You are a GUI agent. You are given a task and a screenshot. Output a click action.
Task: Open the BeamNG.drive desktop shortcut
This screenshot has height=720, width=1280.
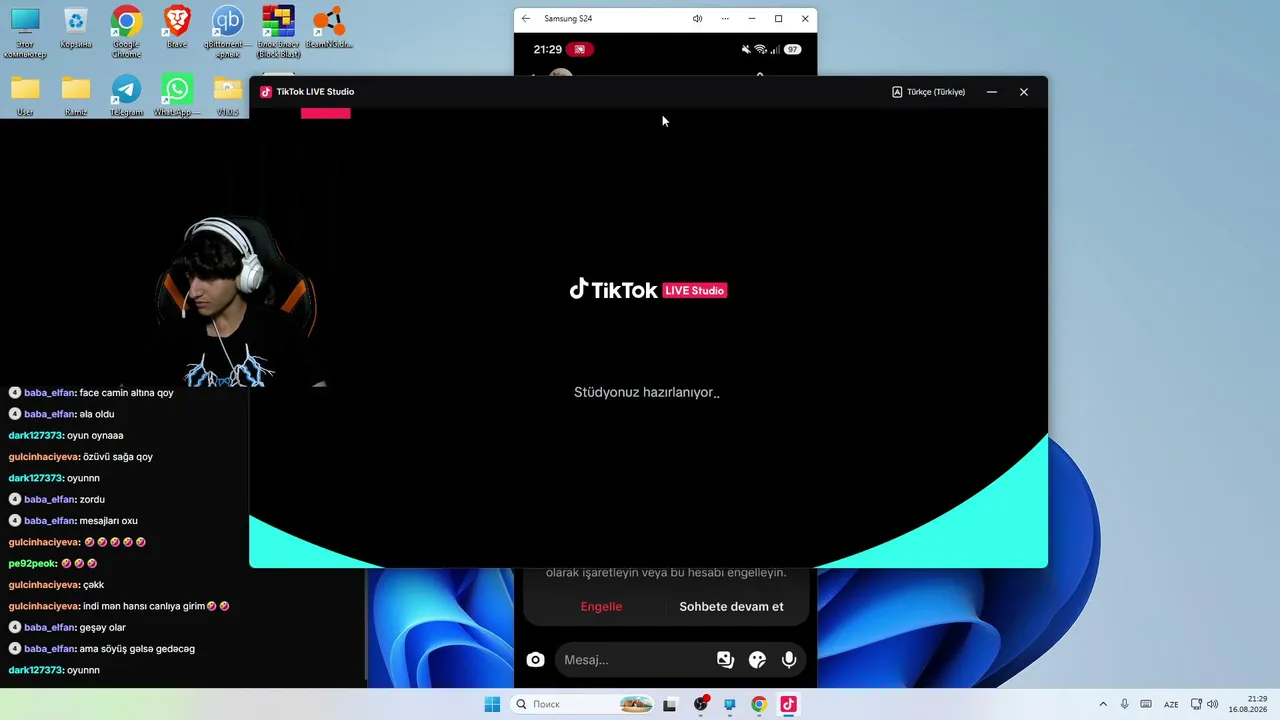click(329, 28)
